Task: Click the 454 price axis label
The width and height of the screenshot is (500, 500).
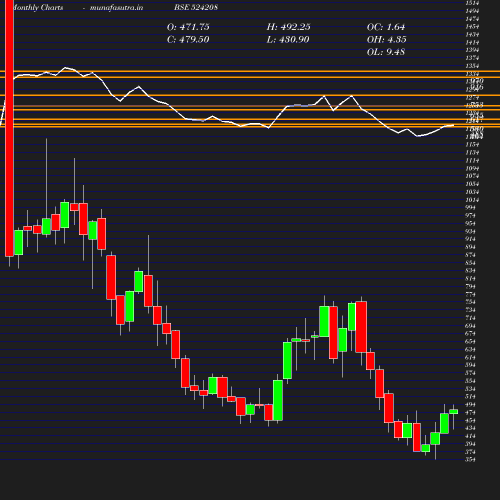Action: pos(470,421)
